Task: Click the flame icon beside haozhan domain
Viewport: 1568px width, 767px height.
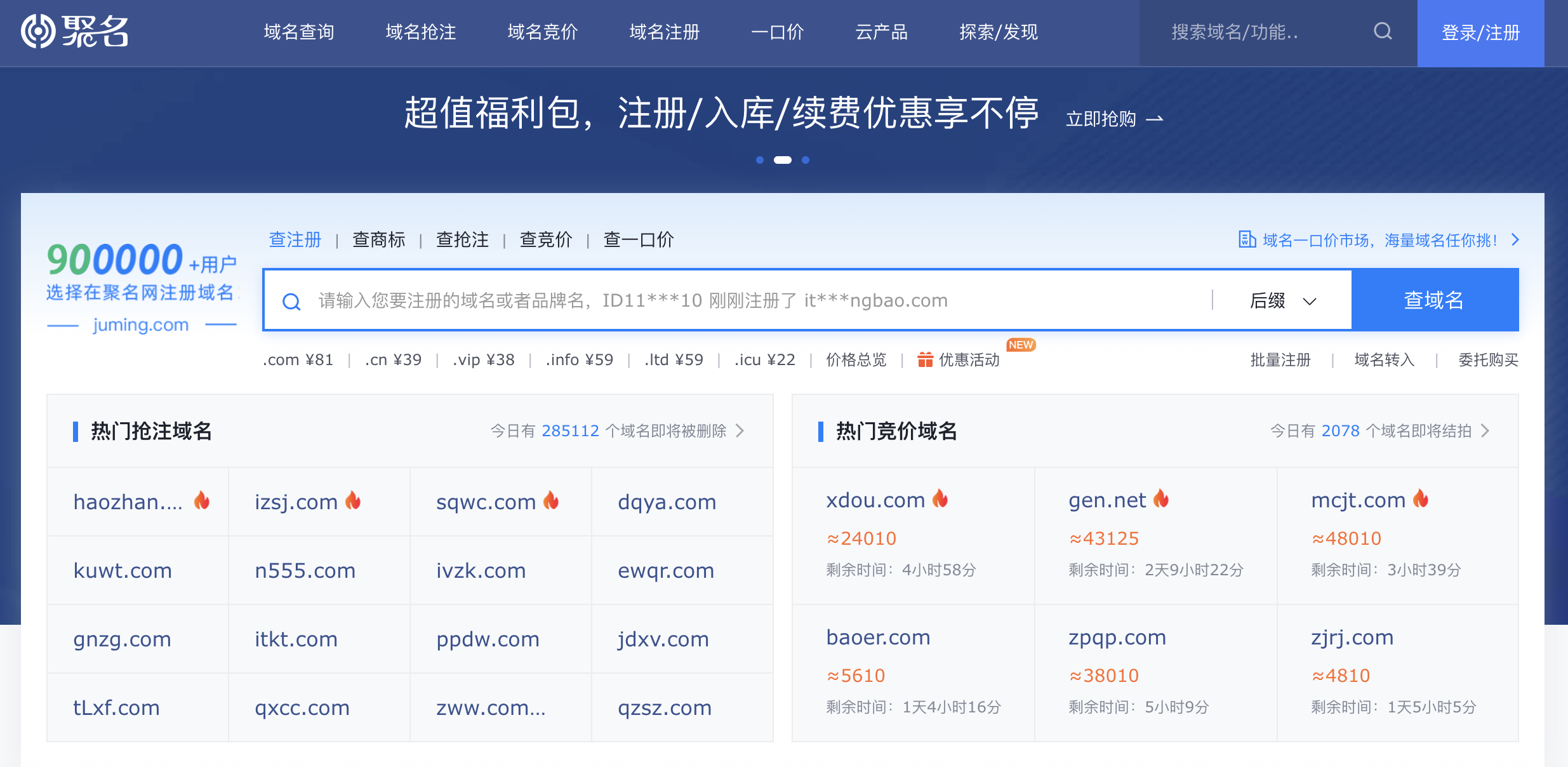Action: (x=202, y=501)
